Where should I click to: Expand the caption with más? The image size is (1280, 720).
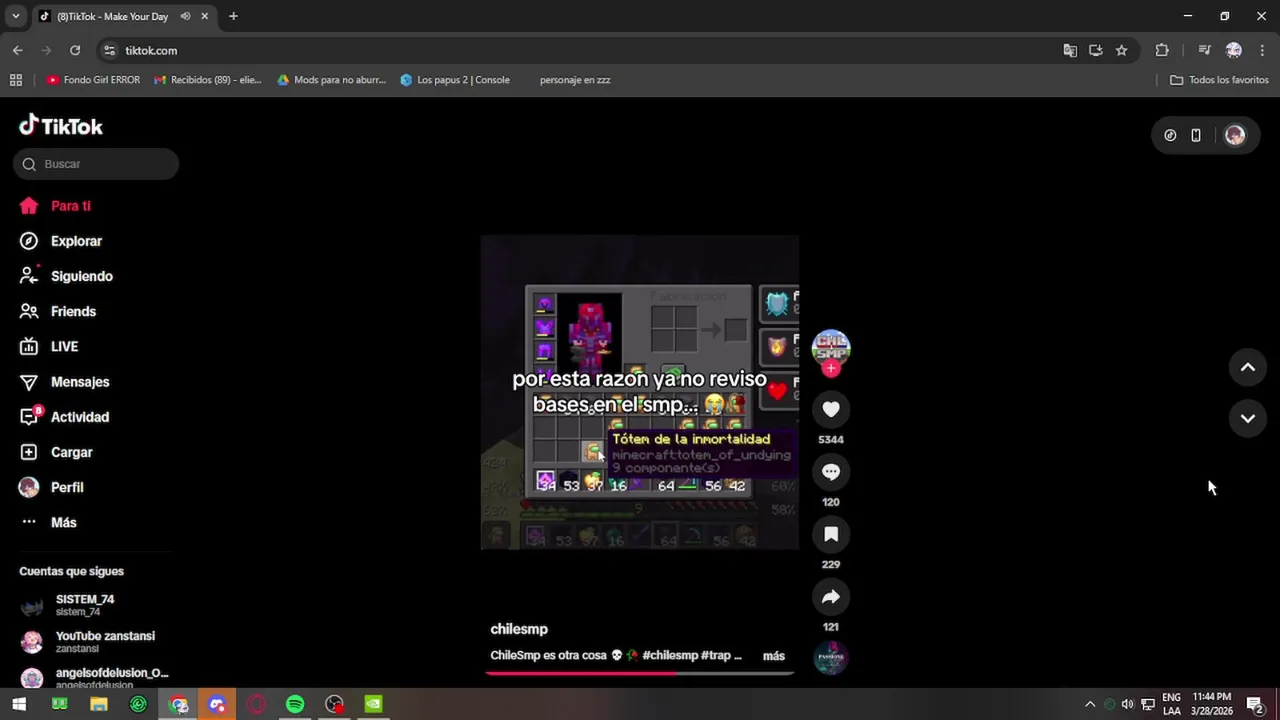pyautogui.click(x=774, y=656)
